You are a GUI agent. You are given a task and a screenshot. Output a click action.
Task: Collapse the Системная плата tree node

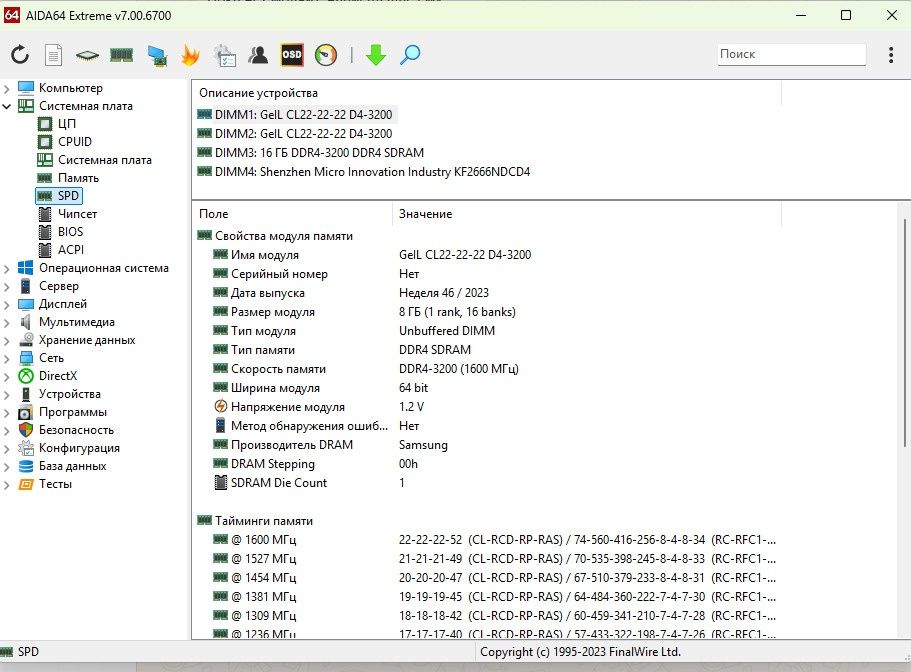pos(6,106)
